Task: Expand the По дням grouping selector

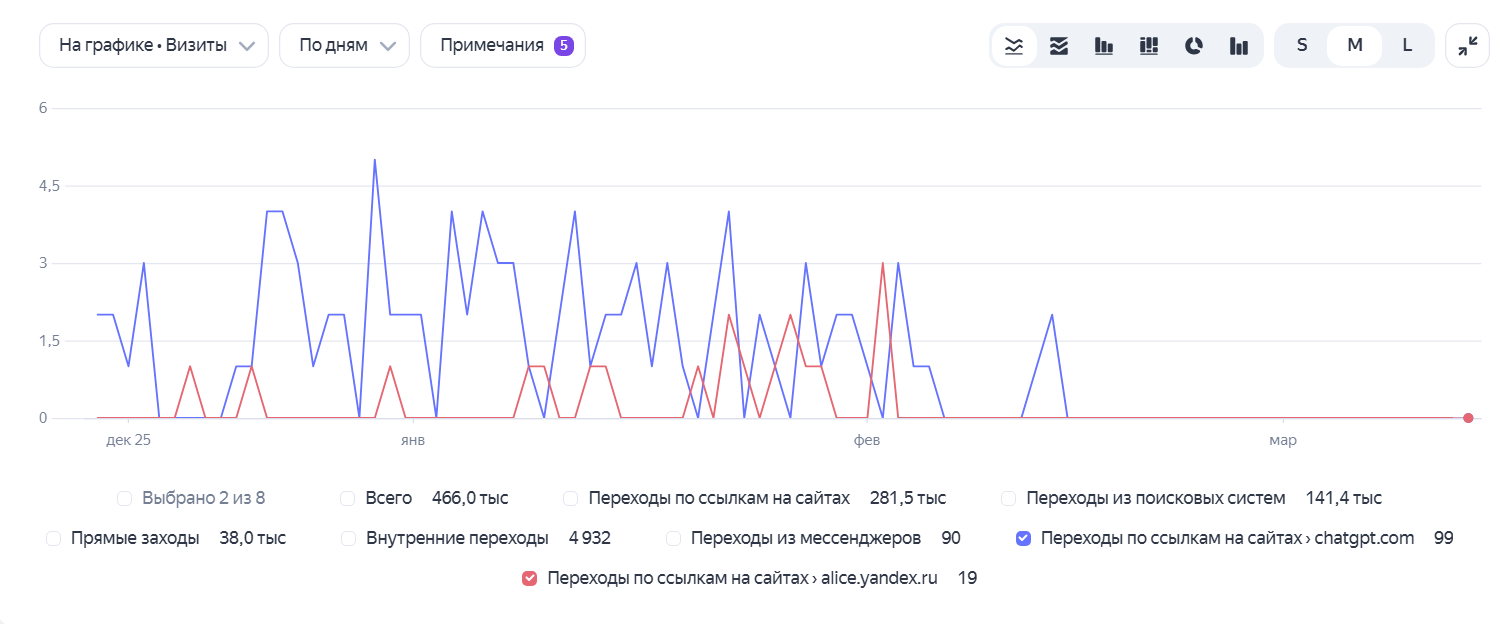Action: [x=344, y=45]
